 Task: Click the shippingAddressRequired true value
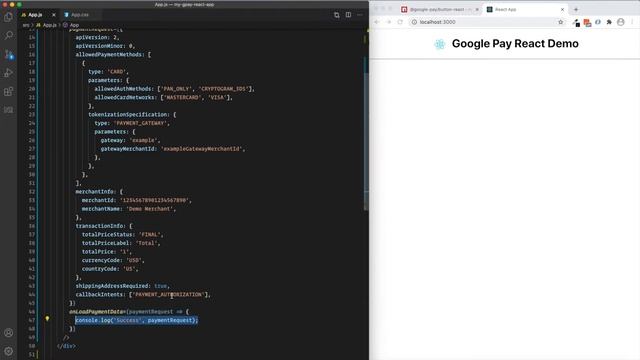tap(160, 286)
